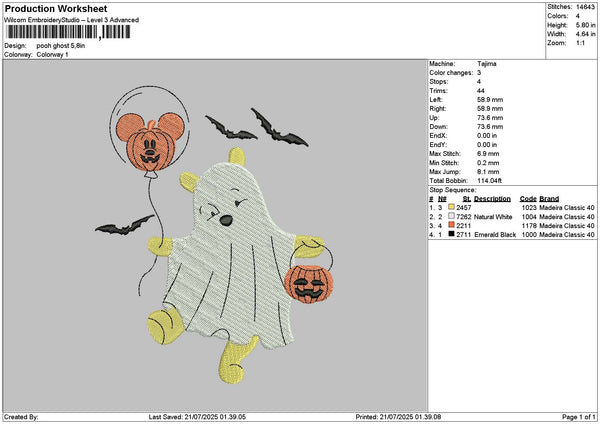This screenshot has width=600, height=424.
Task: Click the "Down:" measurement label
Action: [x=439, y=127]
